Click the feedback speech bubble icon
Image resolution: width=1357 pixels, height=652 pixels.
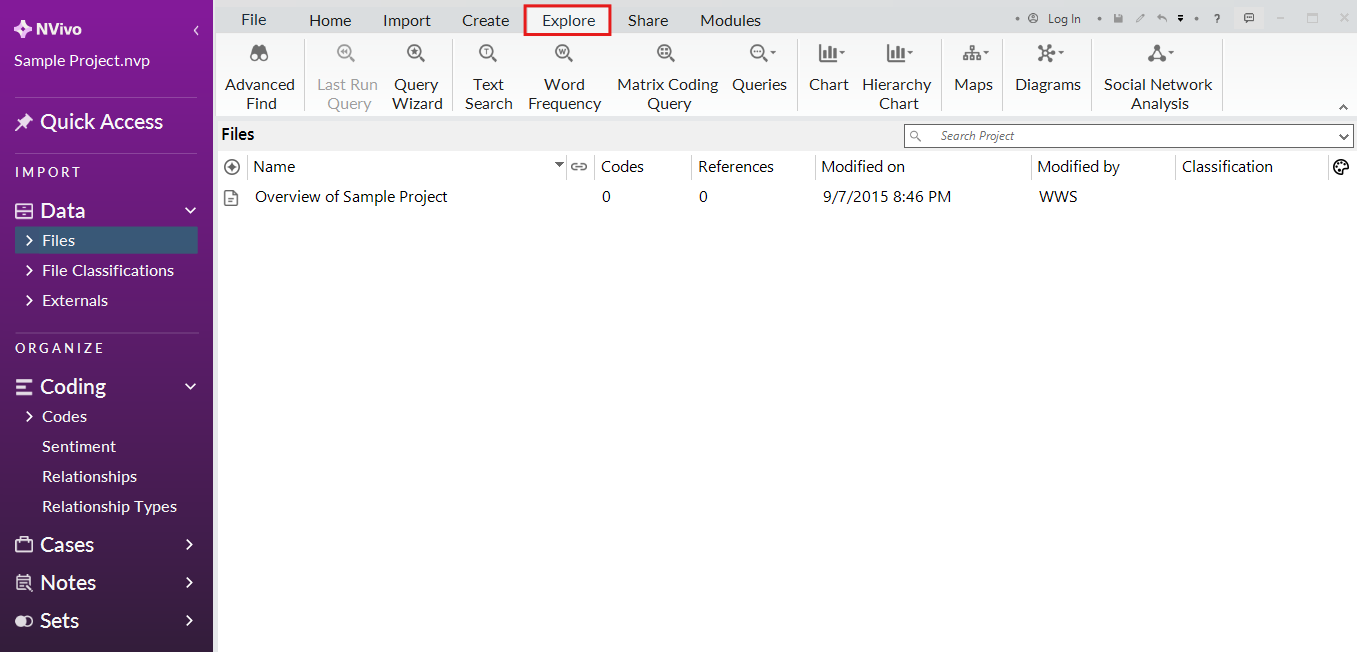(1249, 18)
